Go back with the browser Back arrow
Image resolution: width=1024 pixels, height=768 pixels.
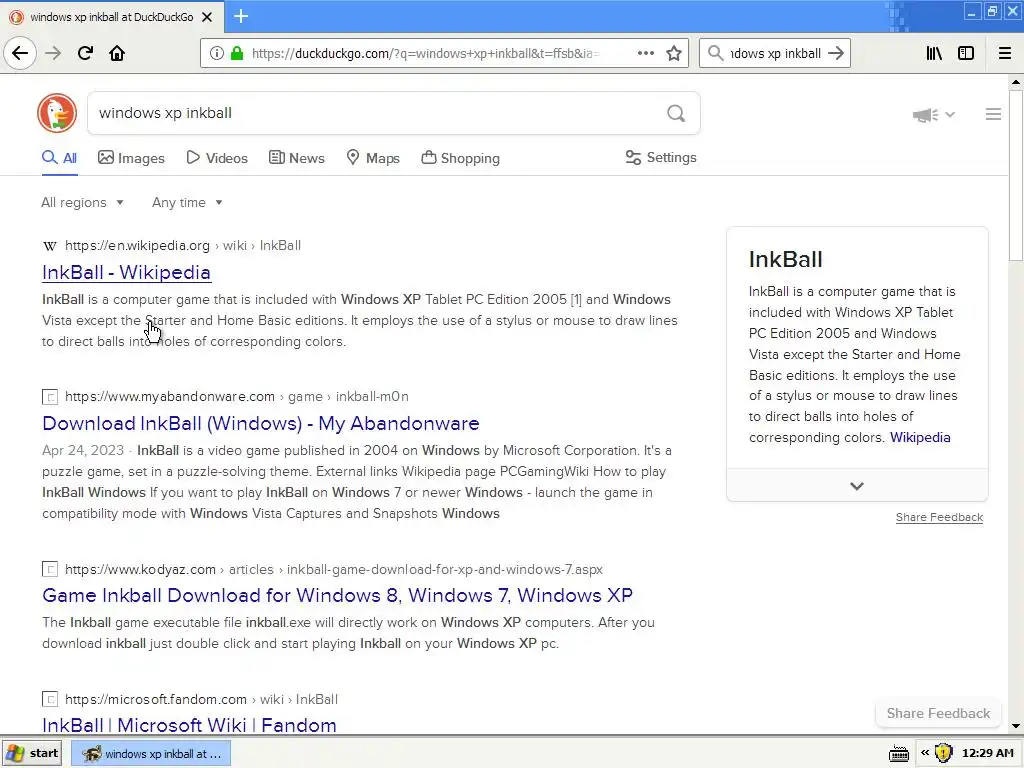click(x=20, y=53)
